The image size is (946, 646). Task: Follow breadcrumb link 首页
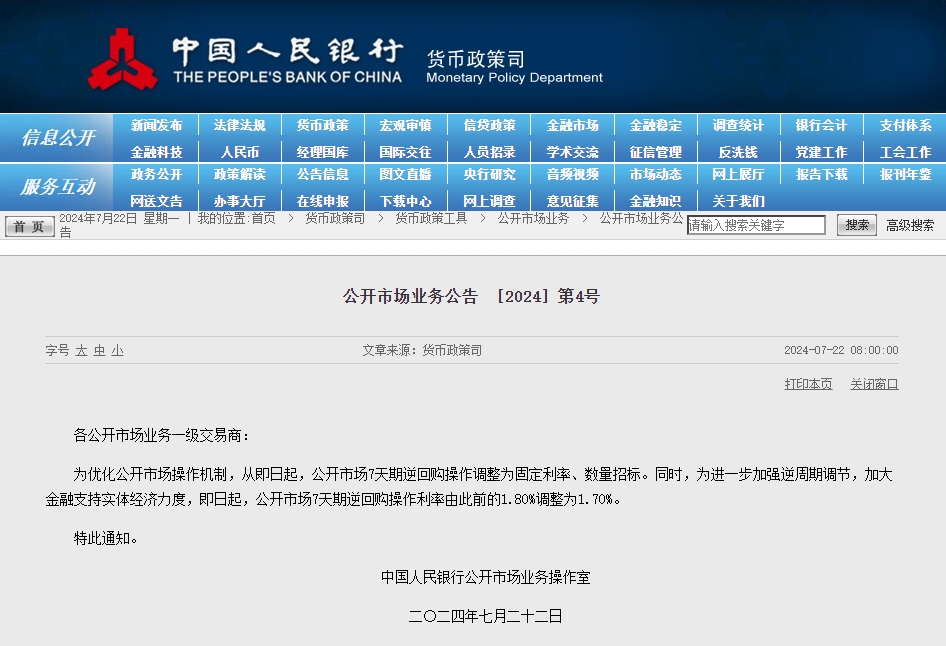coord(264,218)
